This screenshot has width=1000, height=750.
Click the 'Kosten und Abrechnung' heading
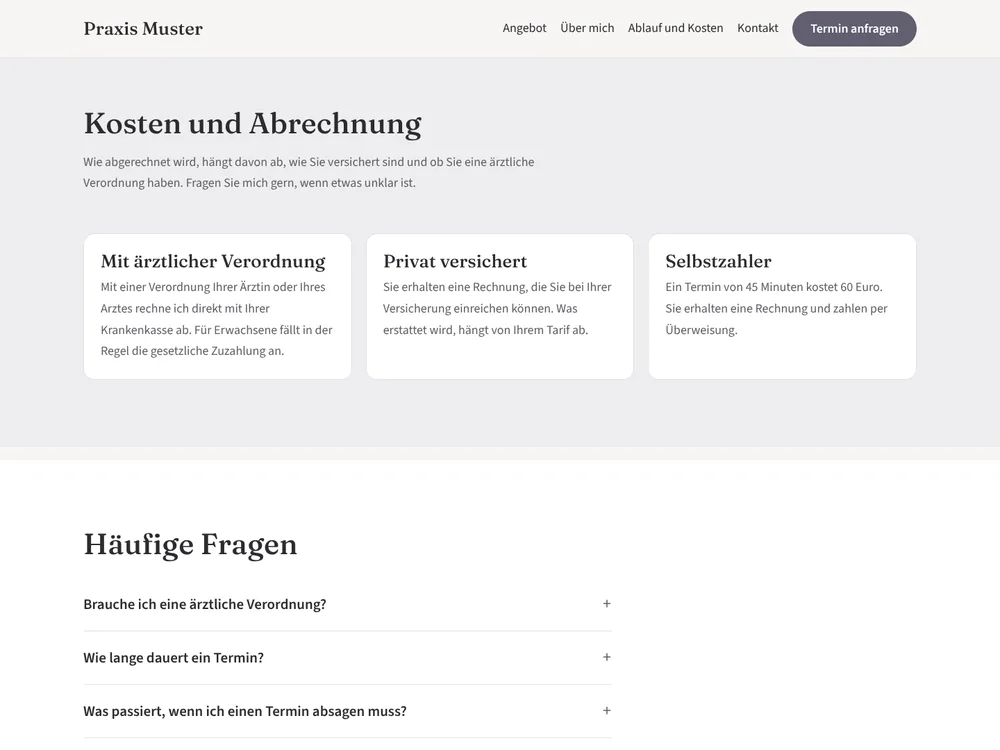[253, 124]
